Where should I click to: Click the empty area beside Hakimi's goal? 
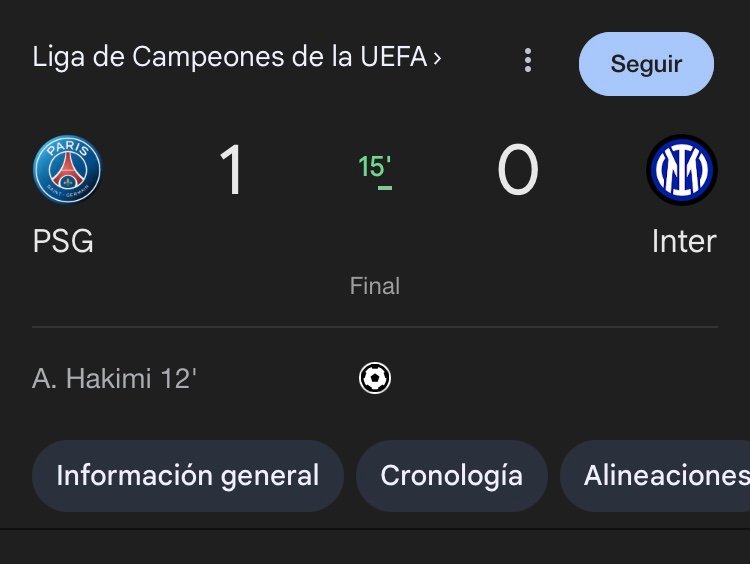tap(555, 378)
